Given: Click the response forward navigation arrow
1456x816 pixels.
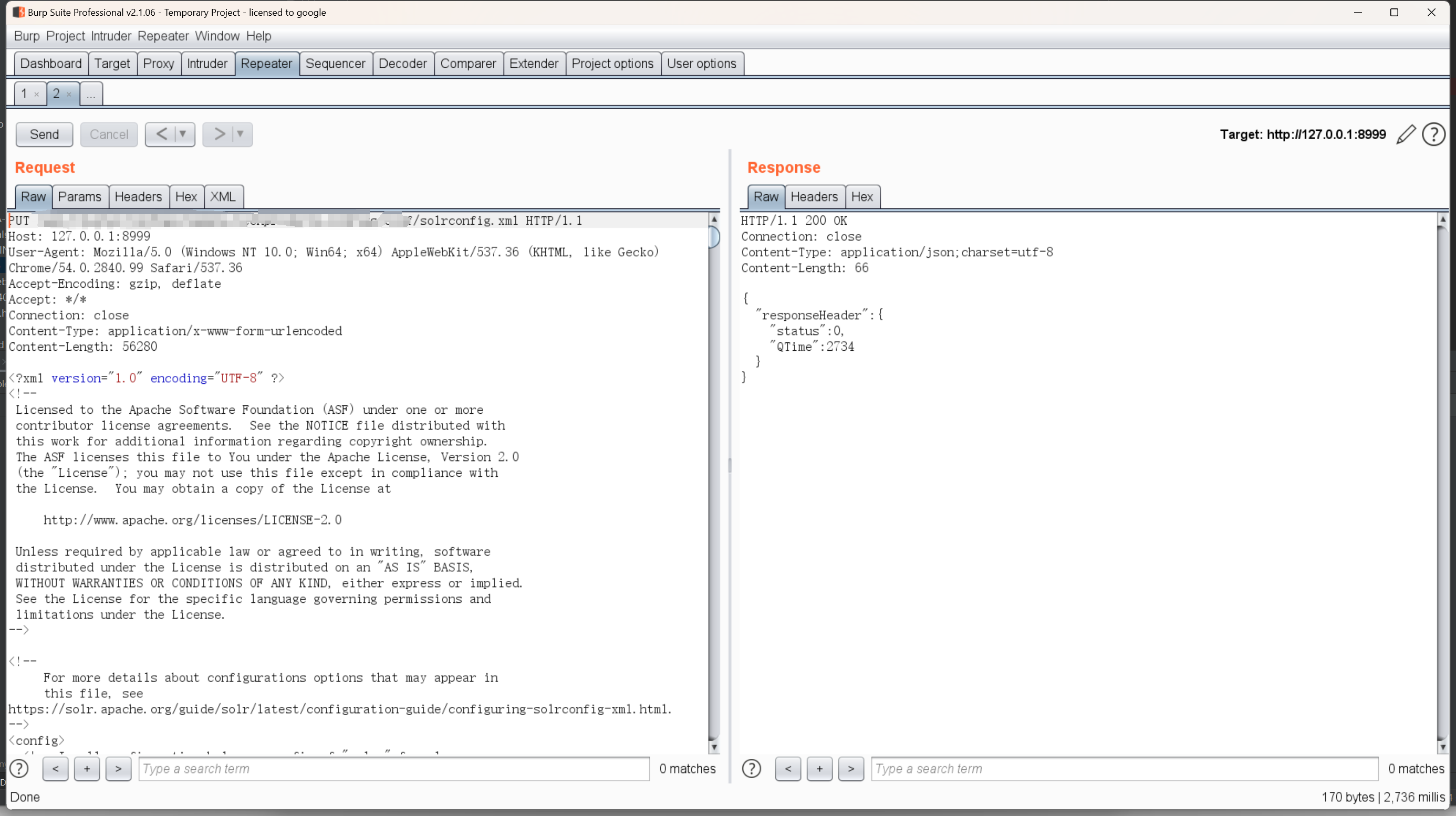Looking at the screenshot, I should [x=851, y=768].
